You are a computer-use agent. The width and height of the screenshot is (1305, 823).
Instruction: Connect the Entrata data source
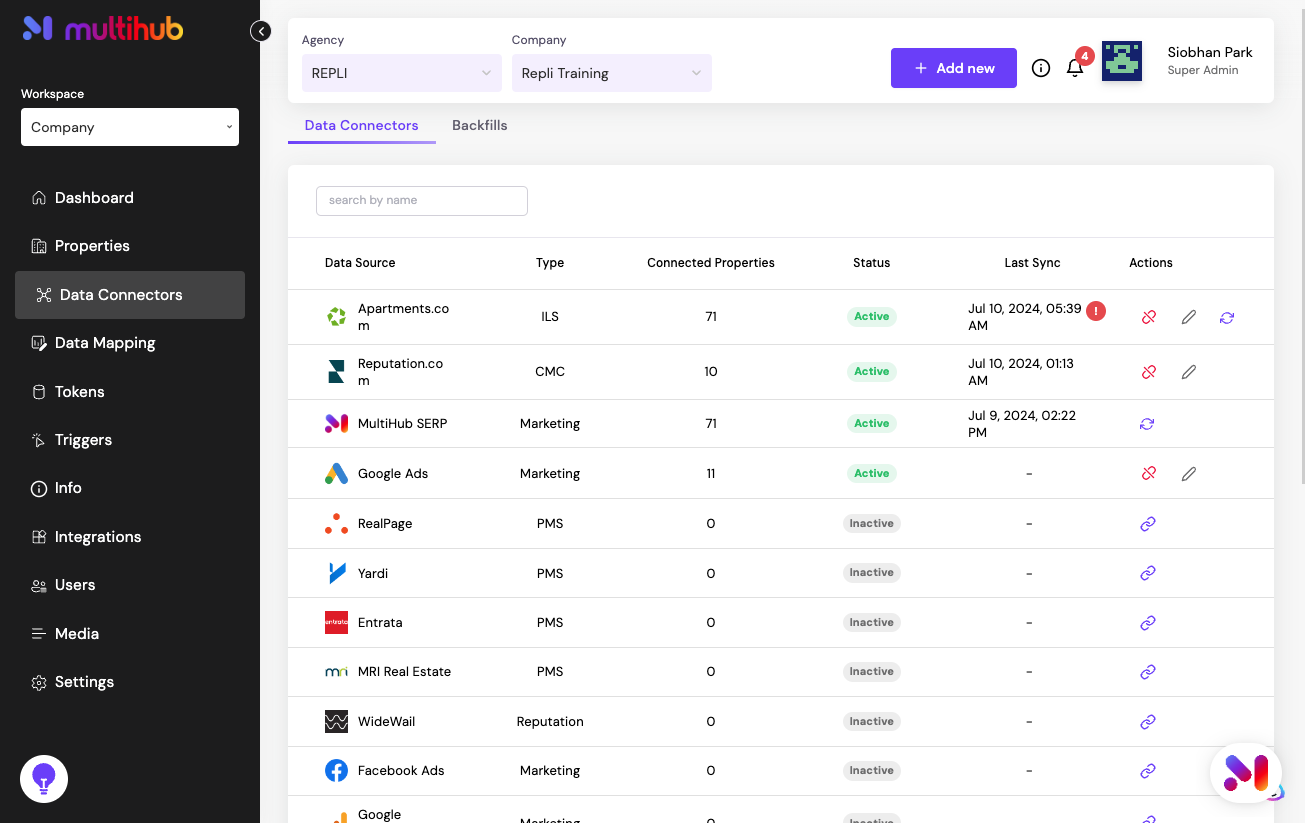[x=1148, y=623]
